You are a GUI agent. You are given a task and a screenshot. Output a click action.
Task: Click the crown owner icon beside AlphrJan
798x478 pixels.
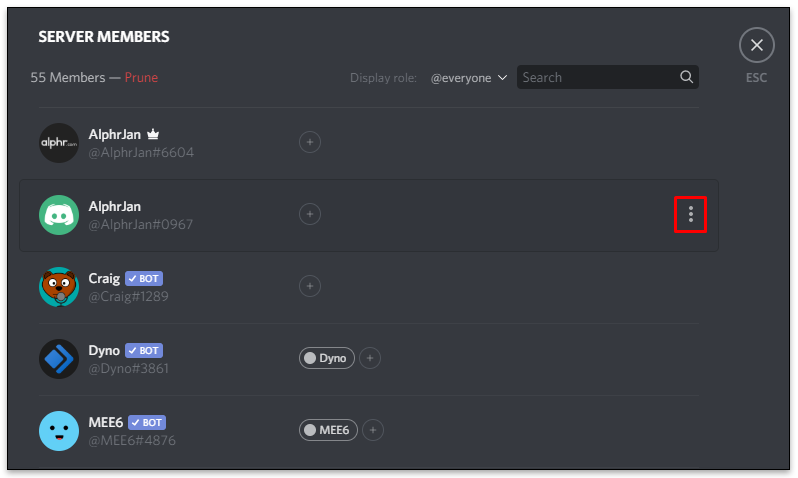point(153,134)
